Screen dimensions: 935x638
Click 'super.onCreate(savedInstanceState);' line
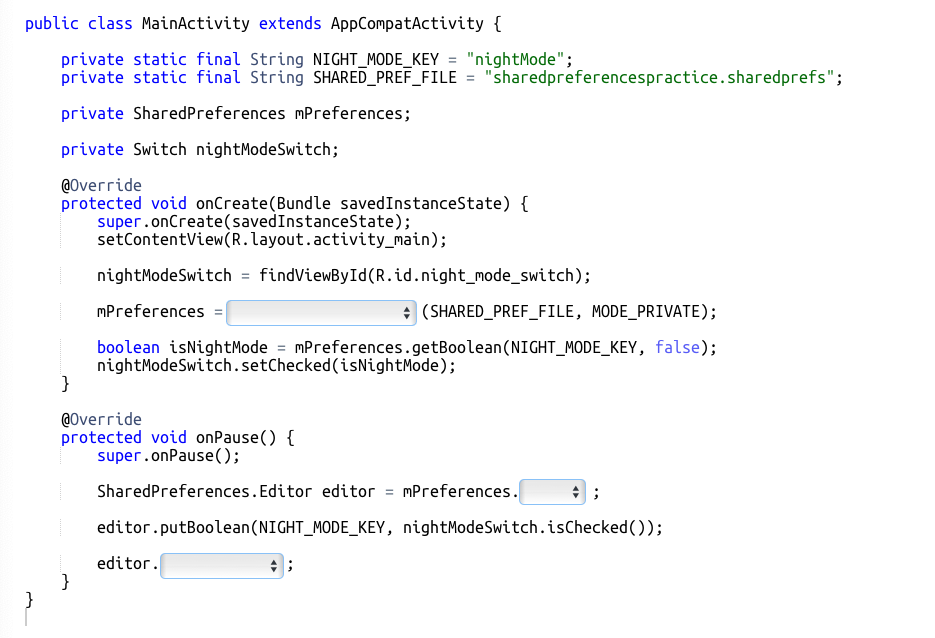tap(254, 222)
